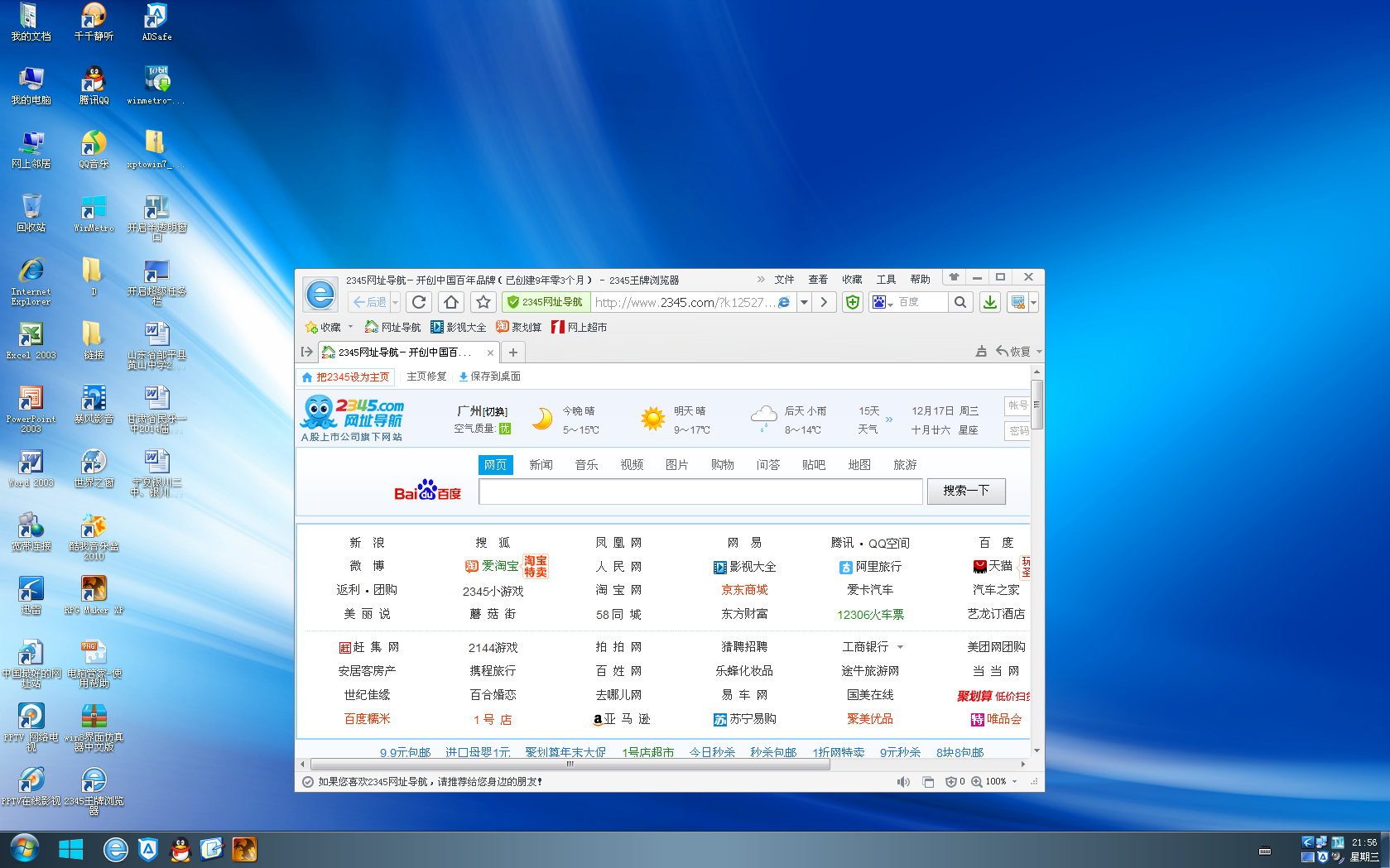Click the ADSafe taskbar icon
This screenshot has height=868, width=1390.
(148, 850)
